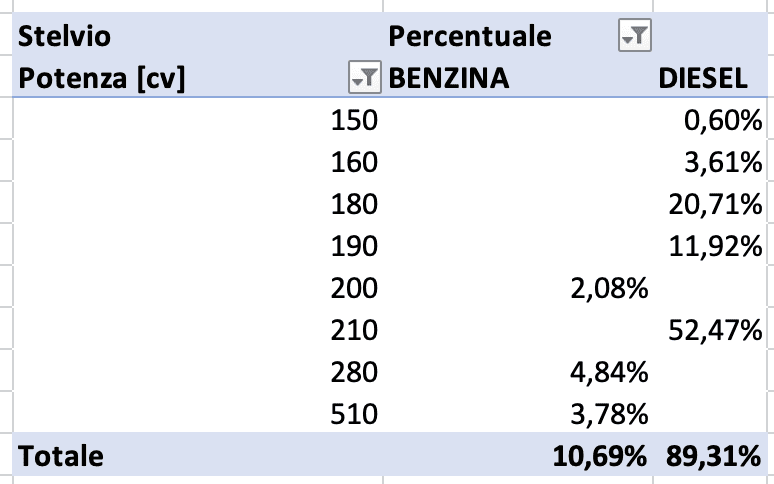Click the 280 row label cell
Screen dimensions: 774x484
(x=354, y=373)
